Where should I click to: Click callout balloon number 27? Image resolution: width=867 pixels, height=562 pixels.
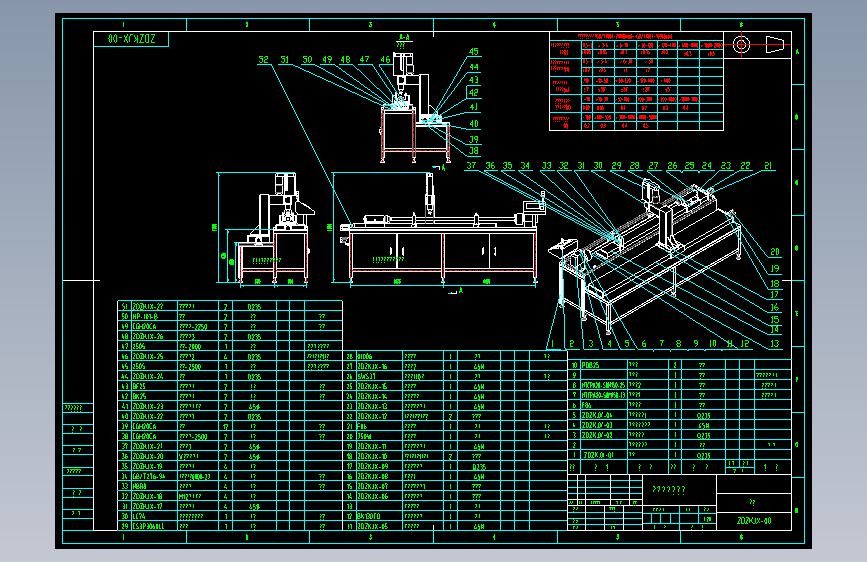click(x=654, y=165)
